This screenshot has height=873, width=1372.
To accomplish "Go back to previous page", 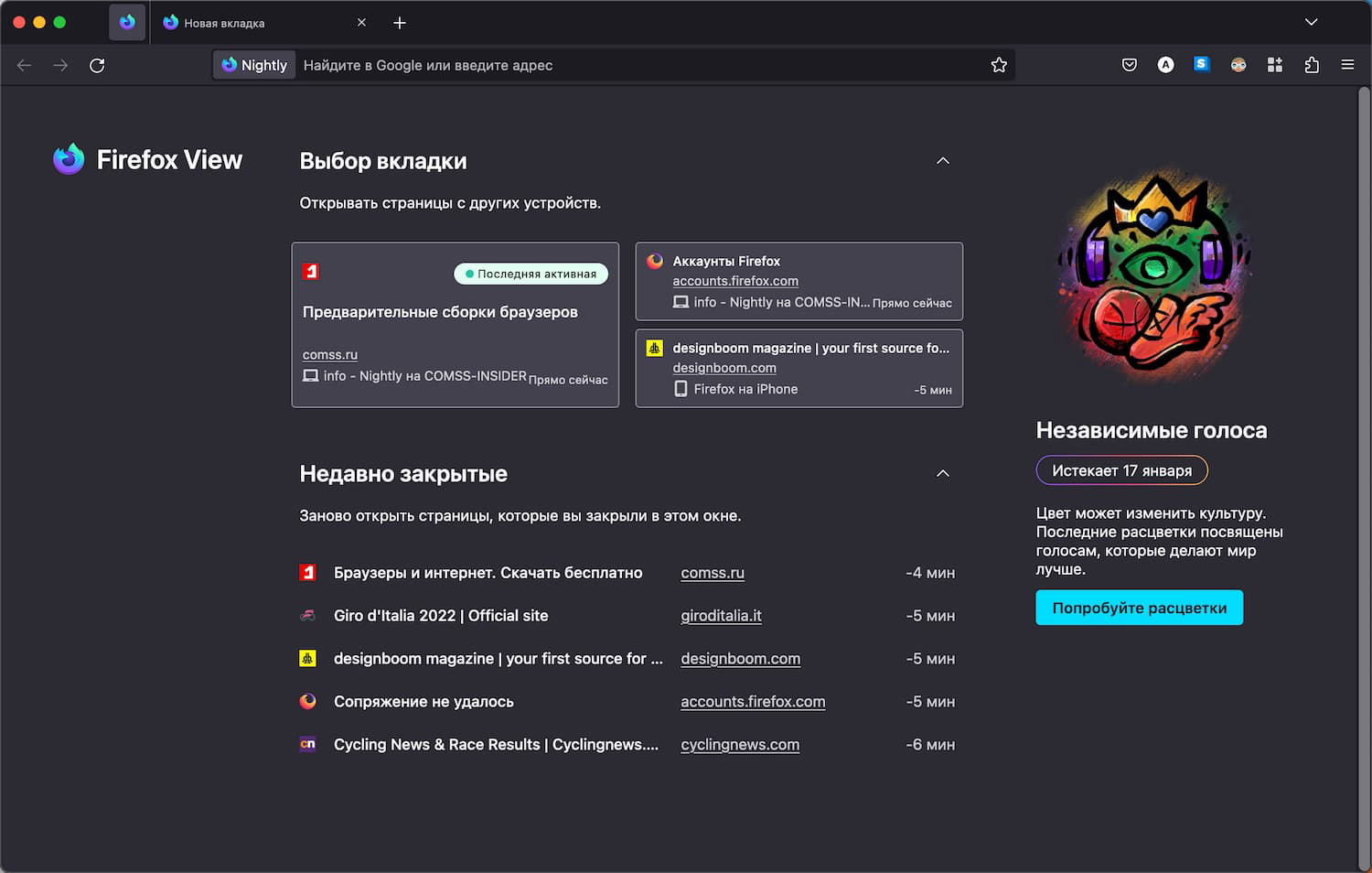I will [25, 65].
